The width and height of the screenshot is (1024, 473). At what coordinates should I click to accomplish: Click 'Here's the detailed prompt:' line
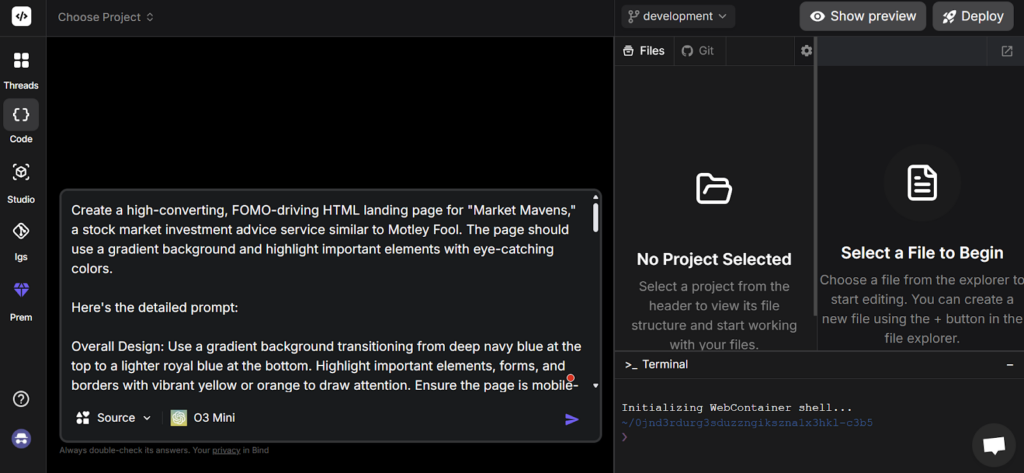coord(155,307)
